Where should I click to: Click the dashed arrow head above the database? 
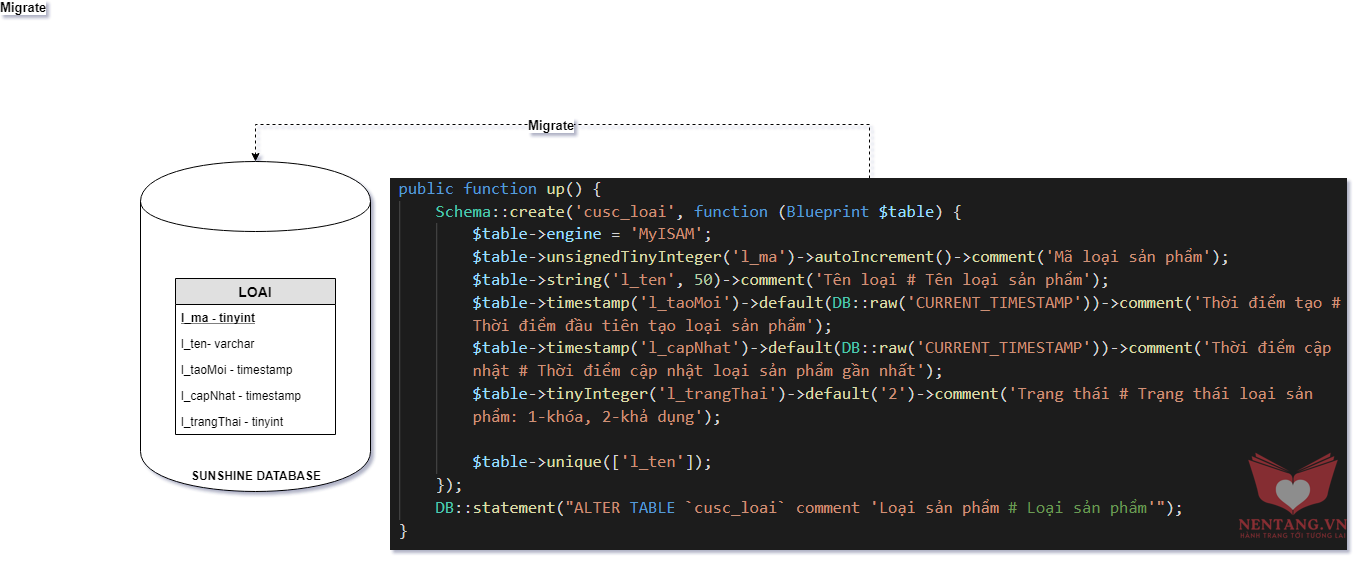point(256,156)
